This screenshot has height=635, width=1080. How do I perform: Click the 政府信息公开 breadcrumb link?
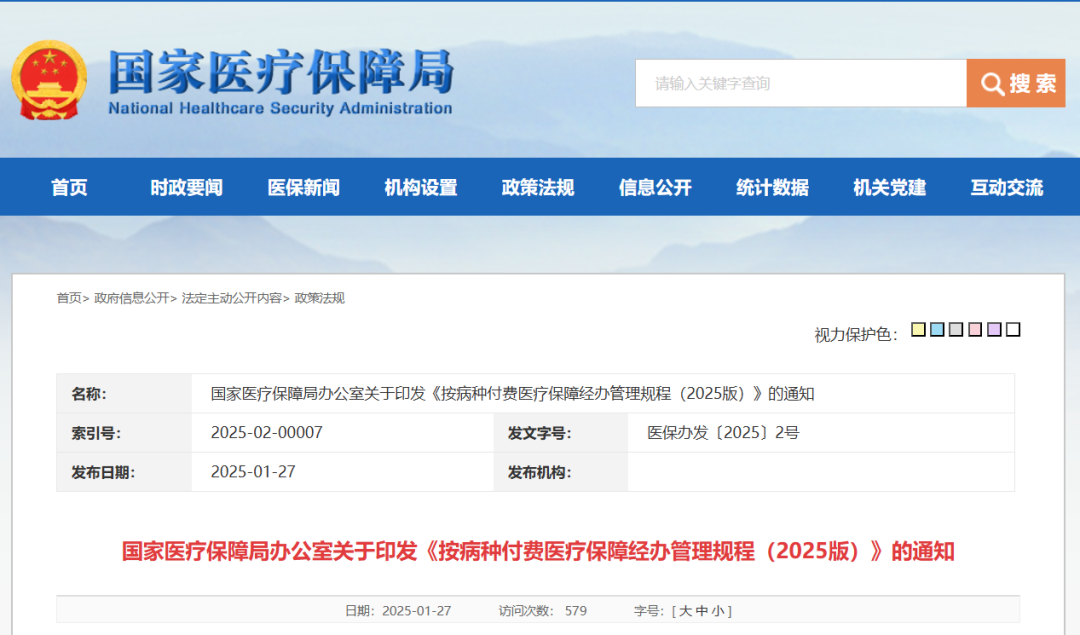(132, 298)
